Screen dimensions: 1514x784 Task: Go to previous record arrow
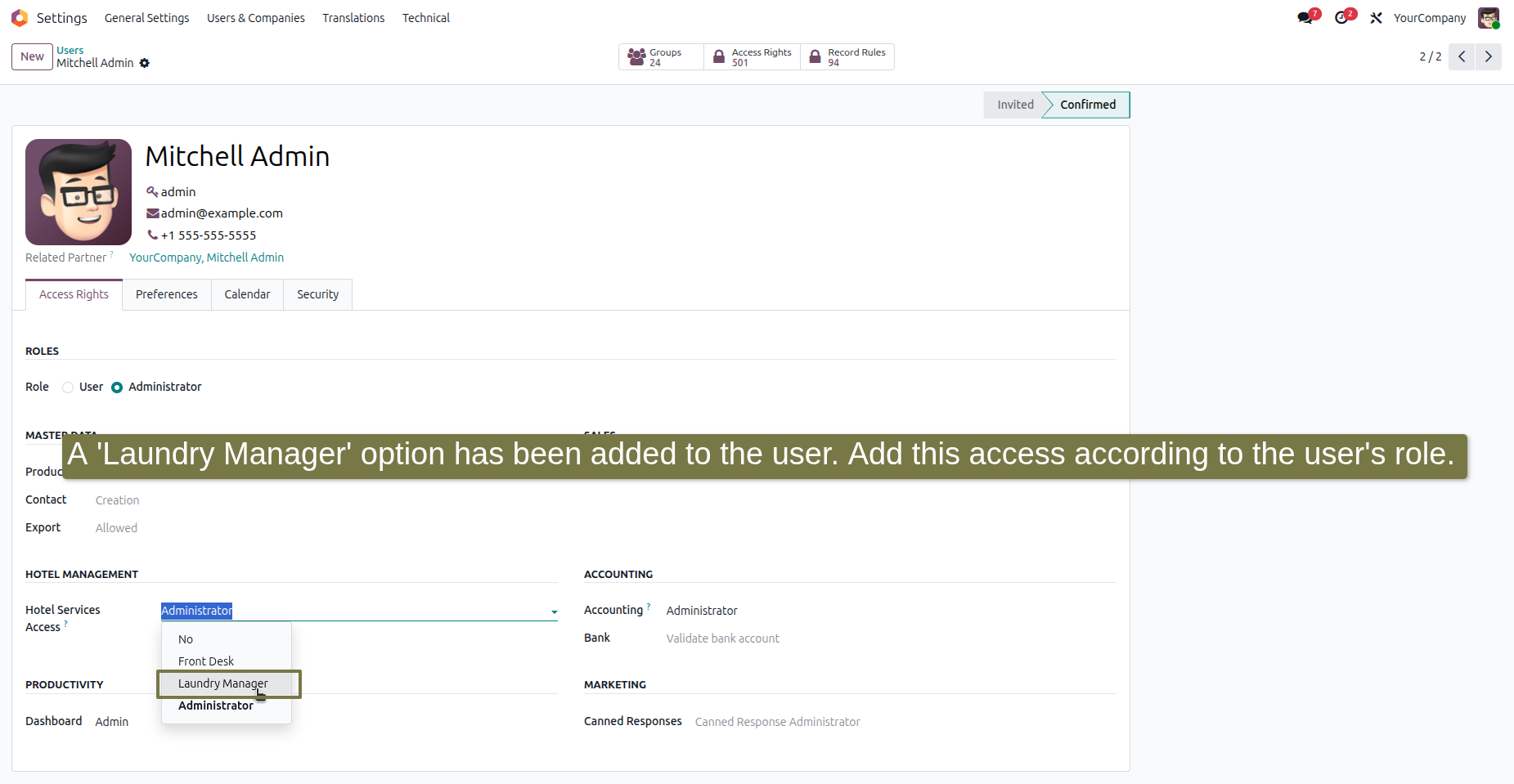1462,56
